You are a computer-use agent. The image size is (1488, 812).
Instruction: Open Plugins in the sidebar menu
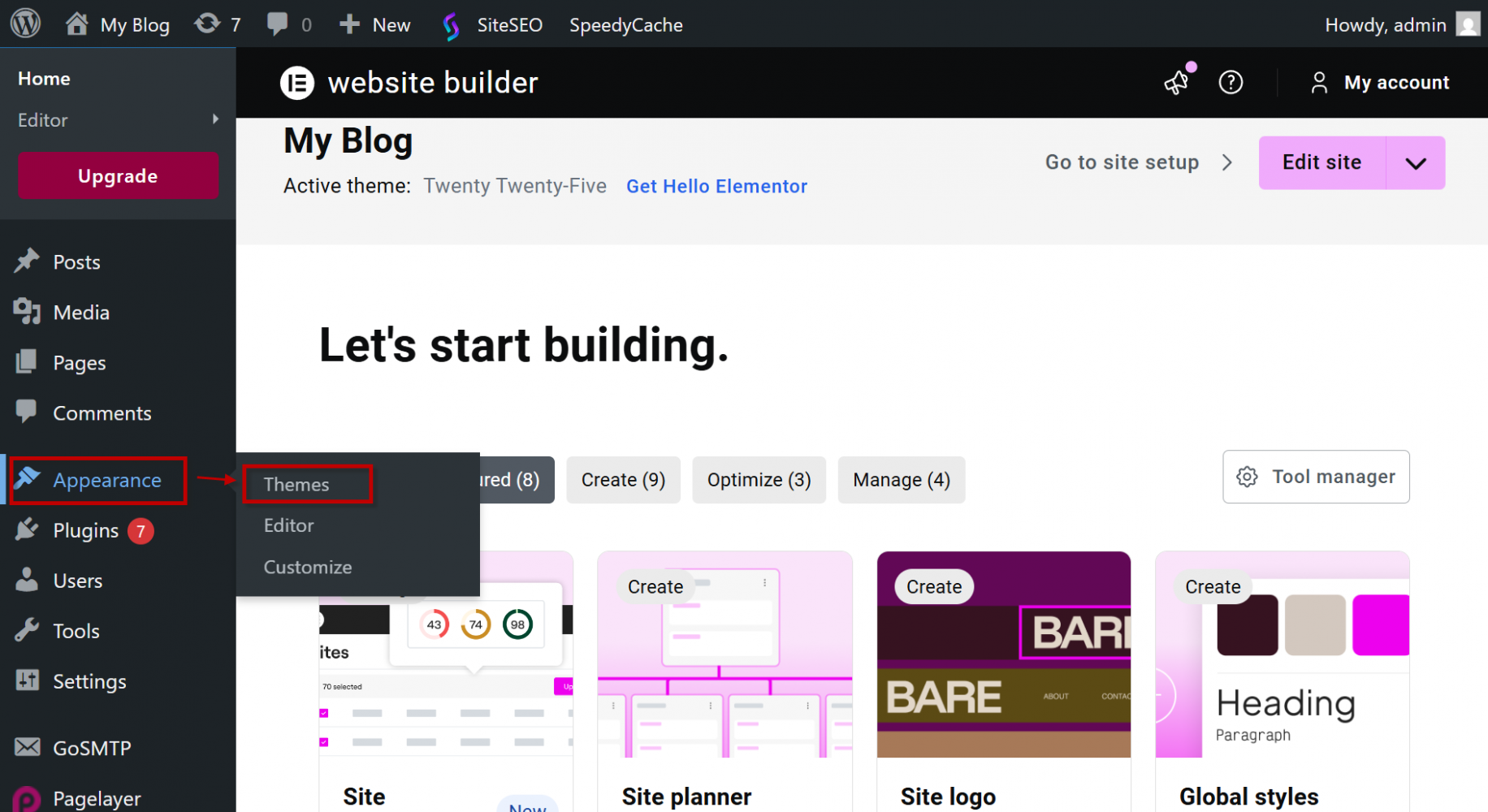pos(85,531)
